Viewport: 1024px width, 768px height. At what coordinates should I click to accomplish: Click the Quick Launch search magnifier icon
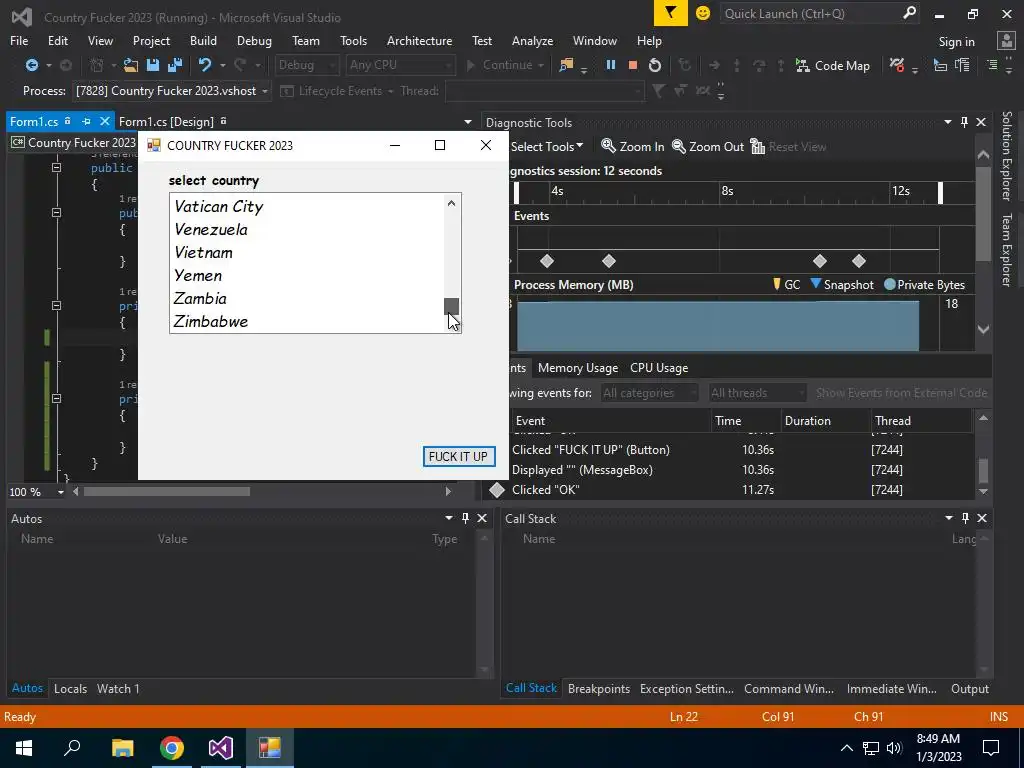[909, 13]
